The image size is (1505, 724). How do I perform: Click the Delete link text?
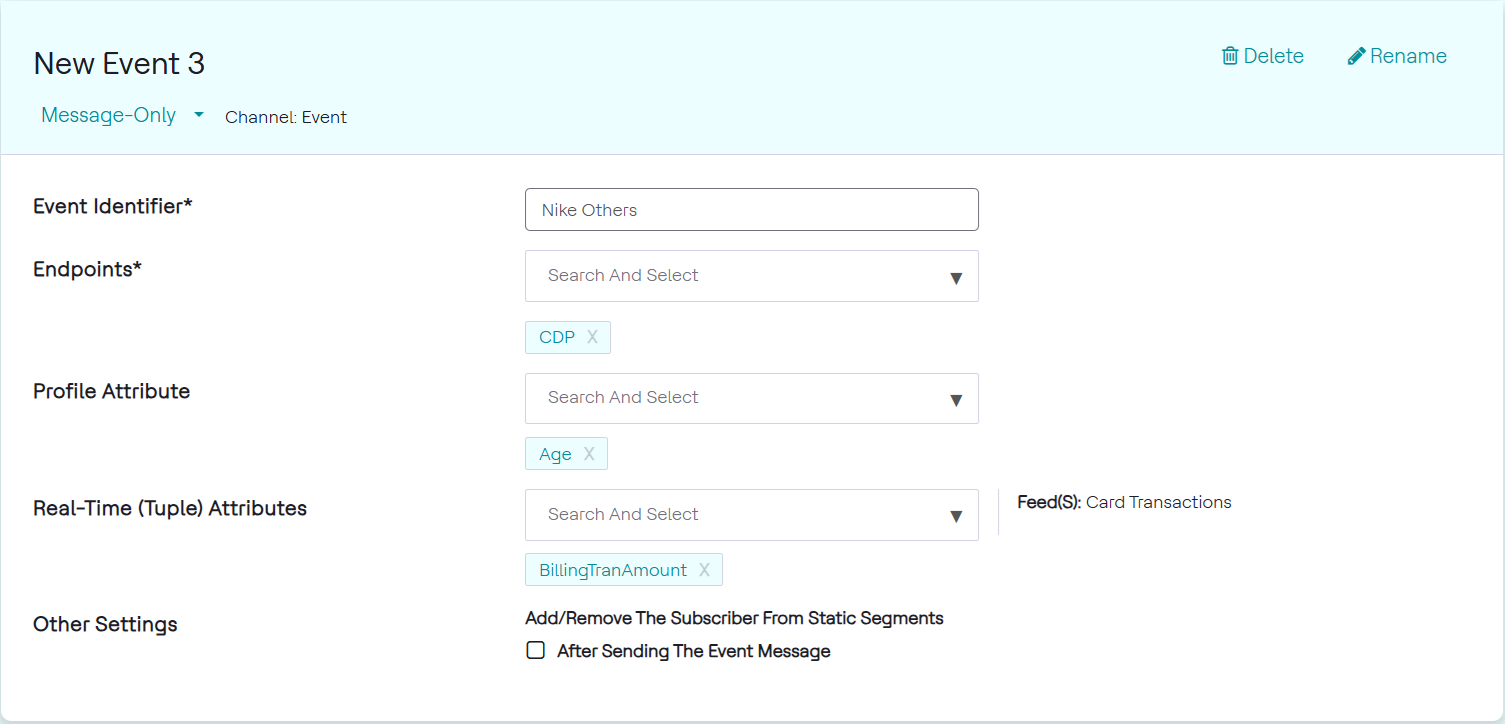coord(1273,56)
